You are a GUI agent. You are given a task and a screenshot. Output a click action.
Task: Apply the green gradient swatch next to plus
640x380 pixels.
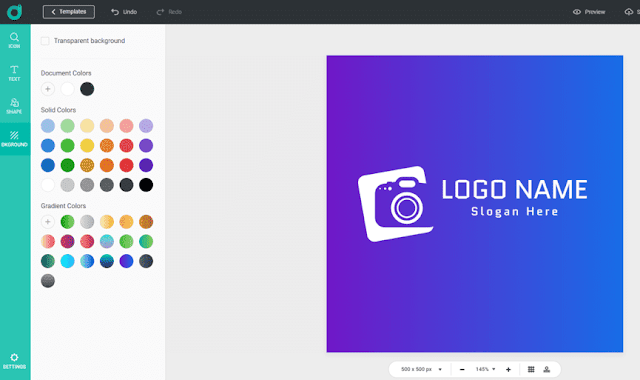(67, 222)
